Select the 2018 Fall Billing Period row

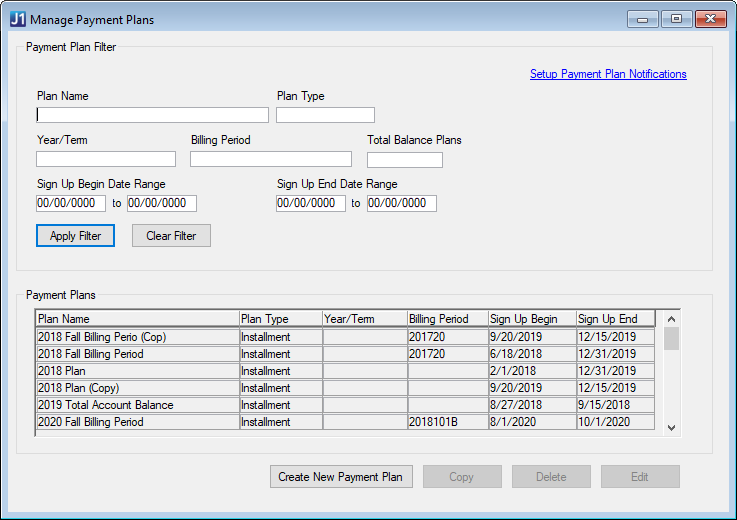point(137,354)
